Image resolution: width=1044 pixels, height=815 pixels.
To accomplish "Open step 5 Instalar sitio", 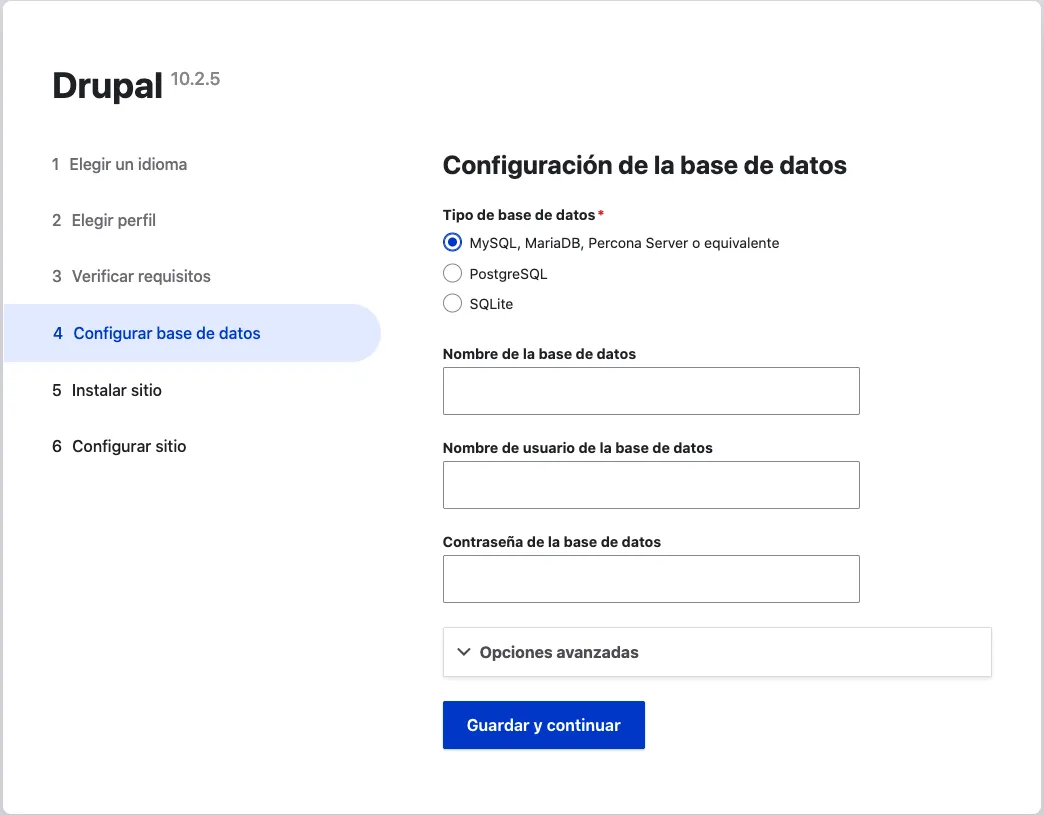I will pos(107,390).
